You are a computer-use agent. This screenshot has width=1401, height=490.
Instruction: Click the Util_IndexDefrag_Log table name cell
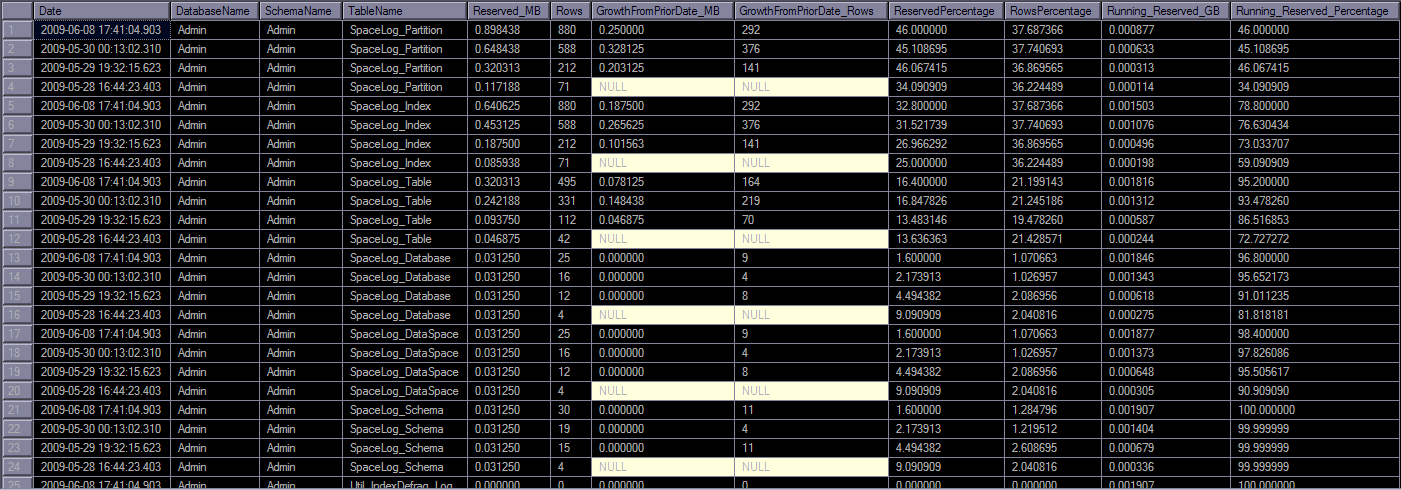(404, 484)
